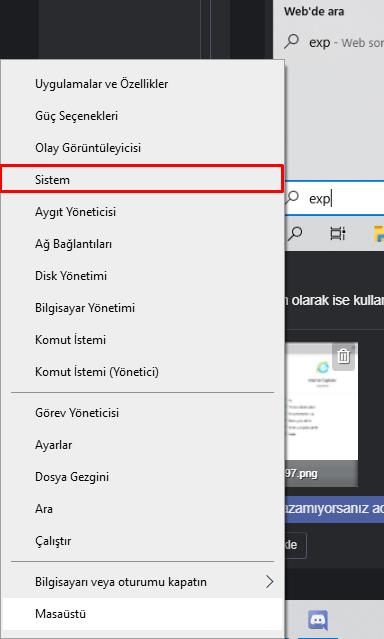The height and width of the screenshot is (639, 384).
Task: Click the search box containing exp
Action: (334, 198)
